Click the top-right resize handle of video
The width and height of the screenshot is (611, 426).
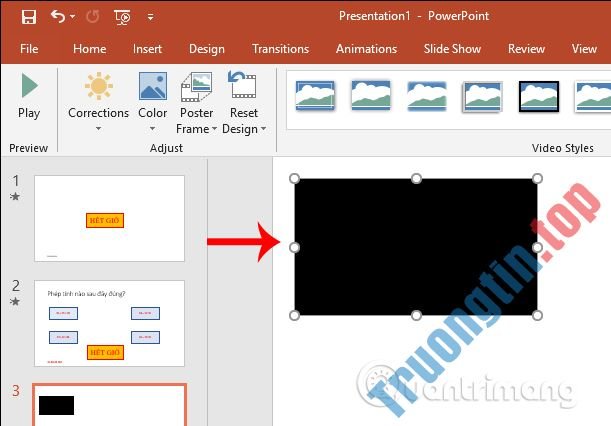click(537, 179)
